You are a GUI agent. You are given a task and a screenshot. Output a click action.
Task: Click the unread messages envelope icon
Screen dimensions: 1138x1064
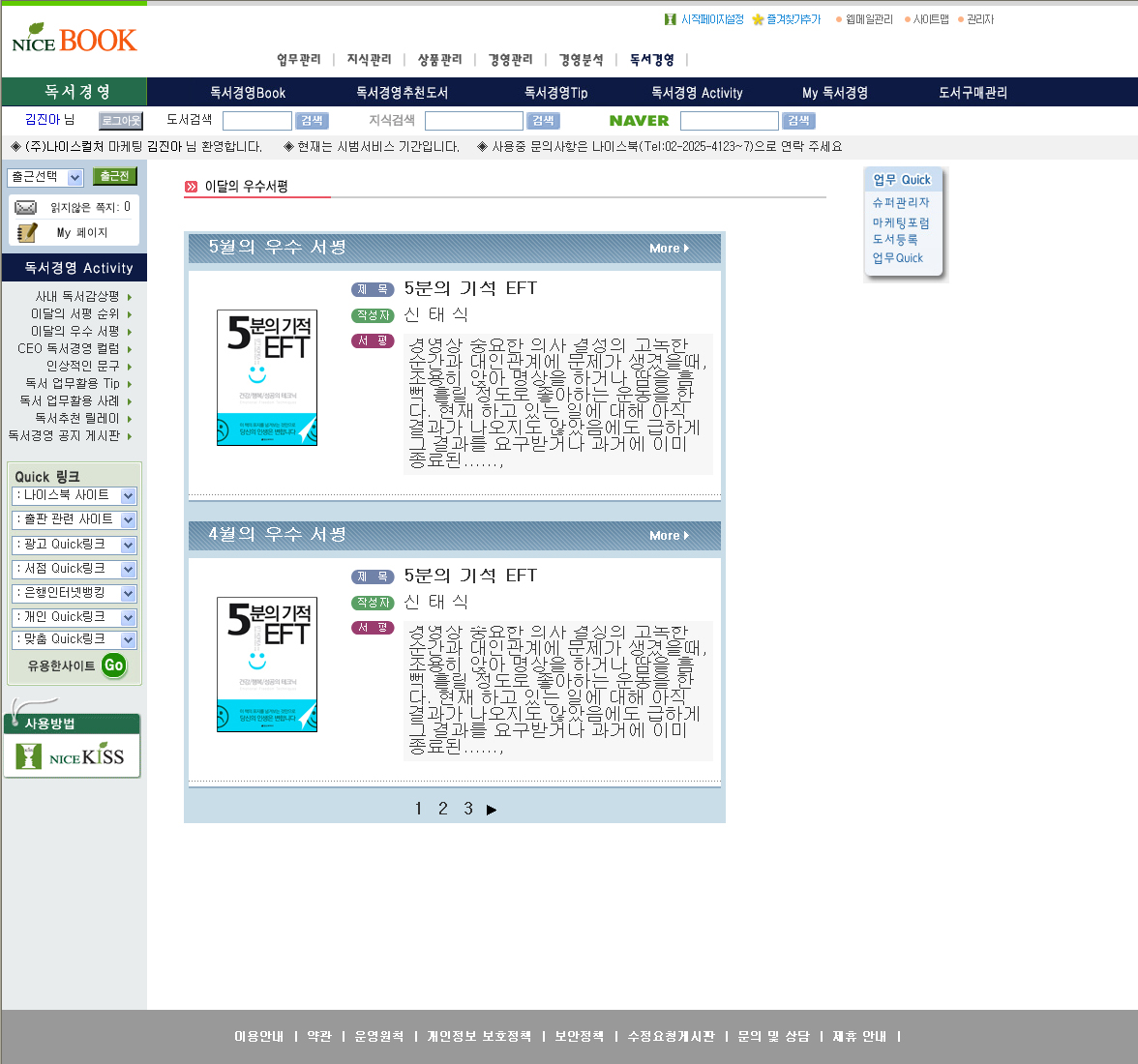click(x=26, y=208)
